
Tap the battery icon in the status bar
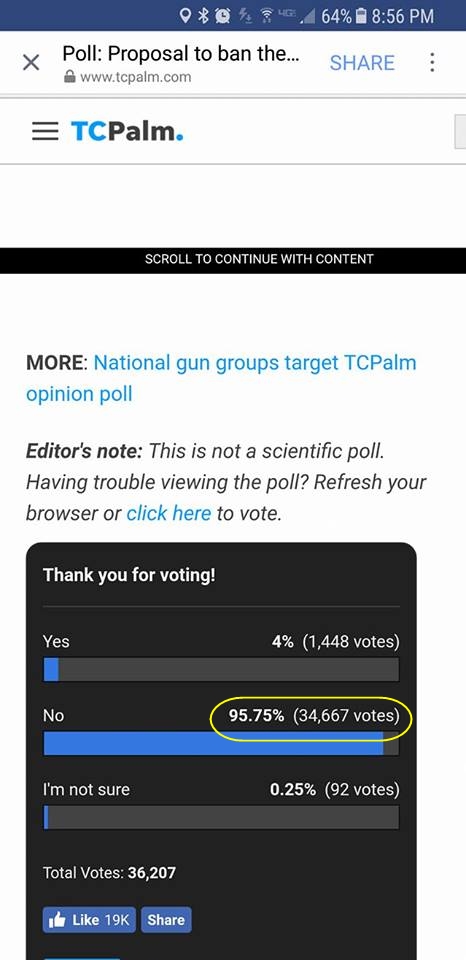(x=361, y=16)
